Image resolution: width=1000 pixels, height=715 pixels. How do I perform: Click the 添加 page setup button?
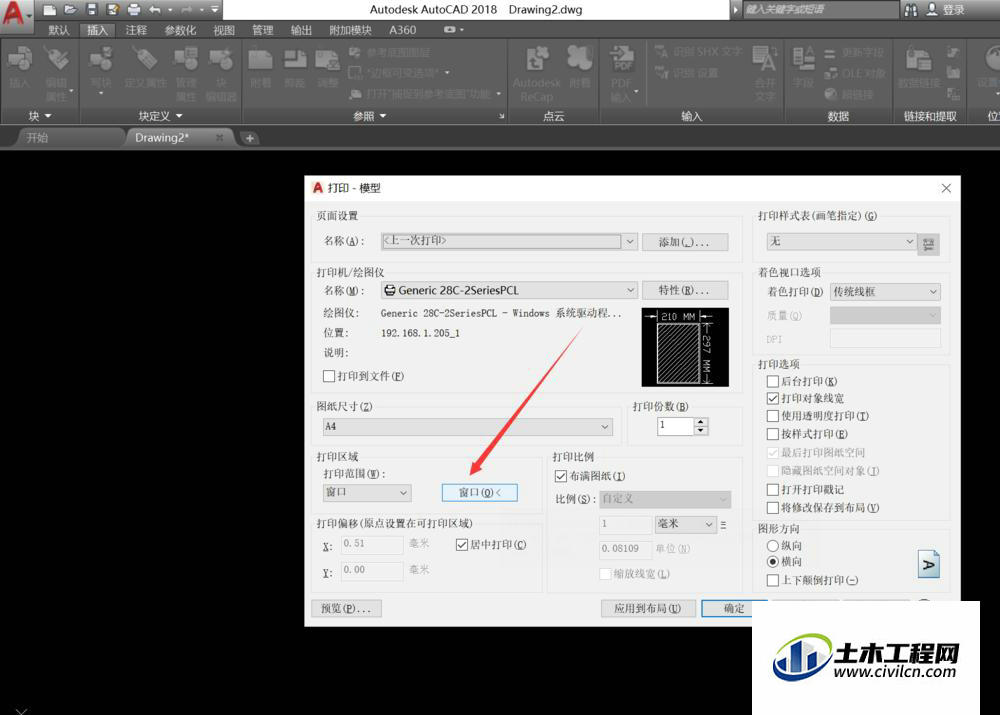tap(684, 242)
